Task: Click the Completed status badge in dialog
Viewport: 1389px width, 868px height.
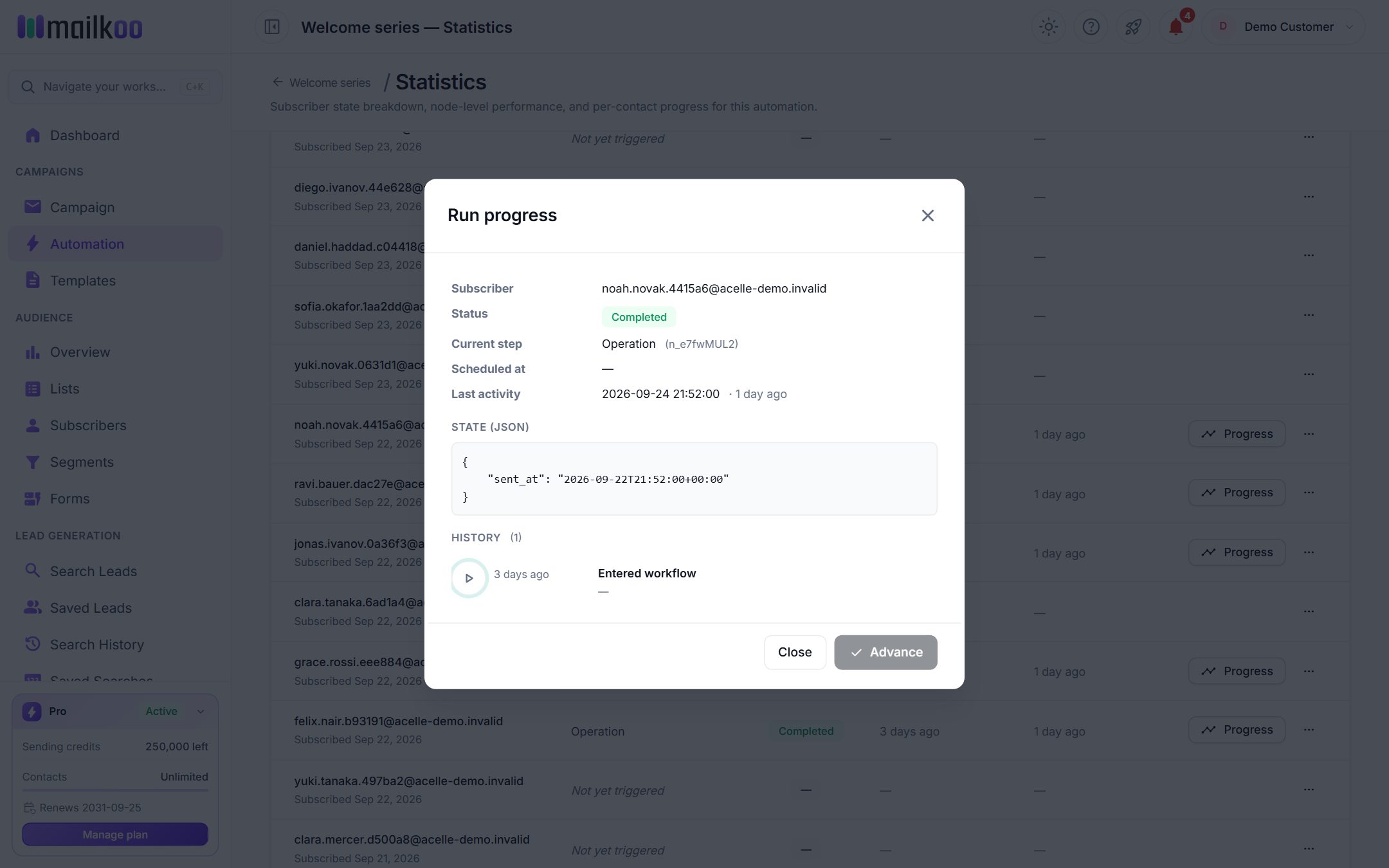Action: click(639, 317)
